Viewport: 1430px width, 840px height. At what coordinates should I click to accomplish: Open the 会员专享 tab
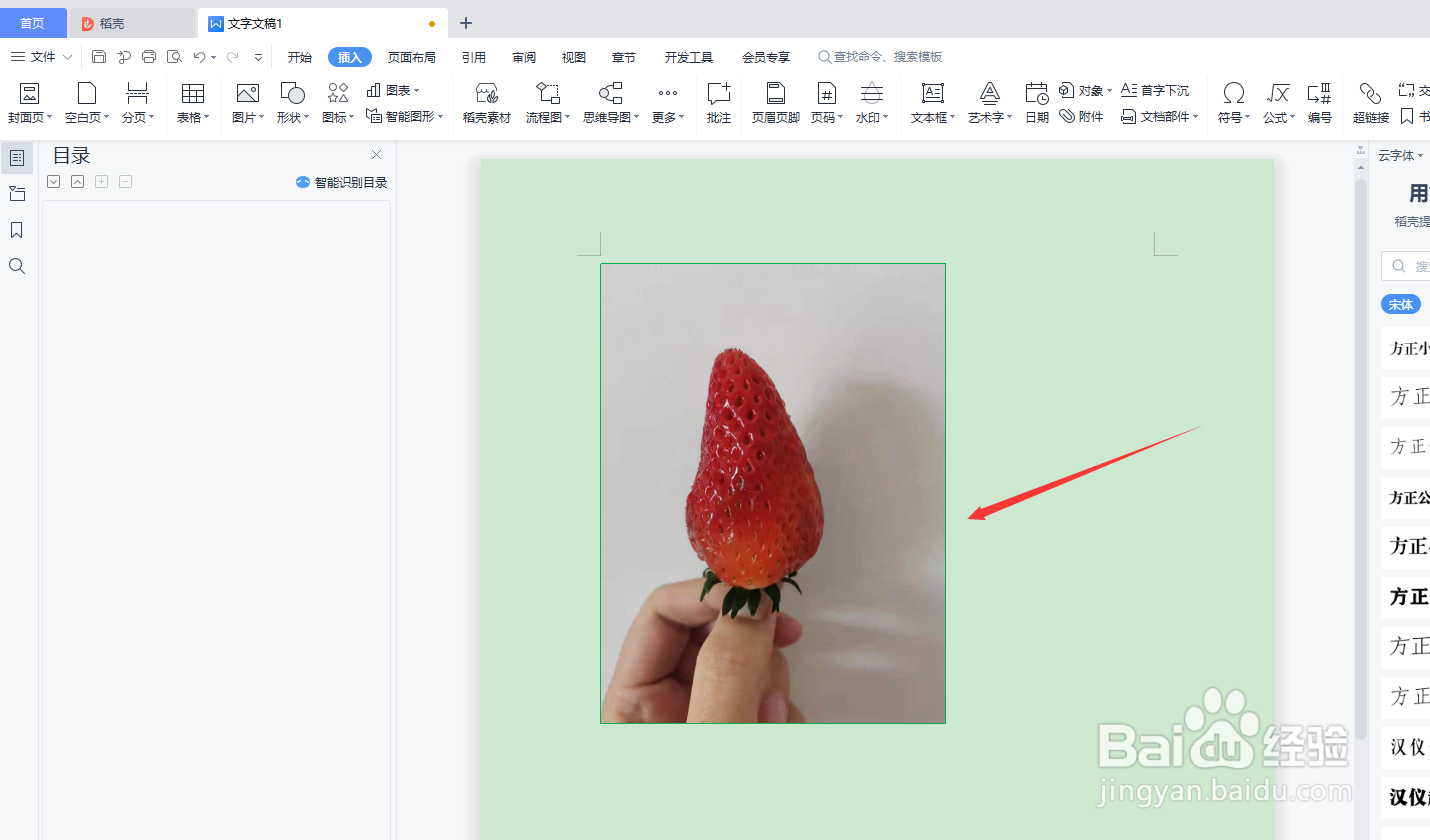pyautogui.click(x=766, y=57)
